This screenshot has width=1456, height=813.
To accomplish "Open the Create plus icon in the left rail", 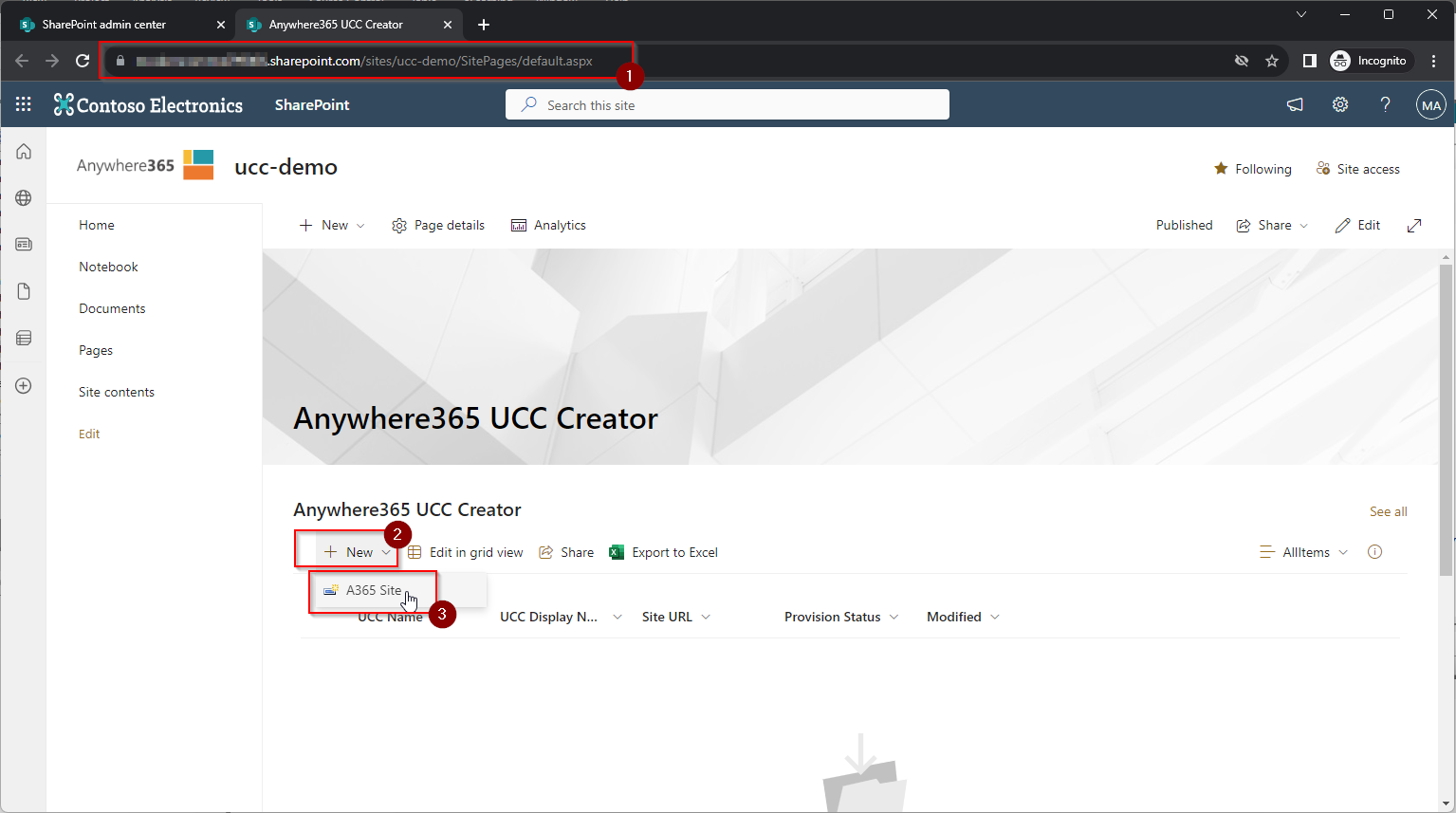I will coord(24,386).
